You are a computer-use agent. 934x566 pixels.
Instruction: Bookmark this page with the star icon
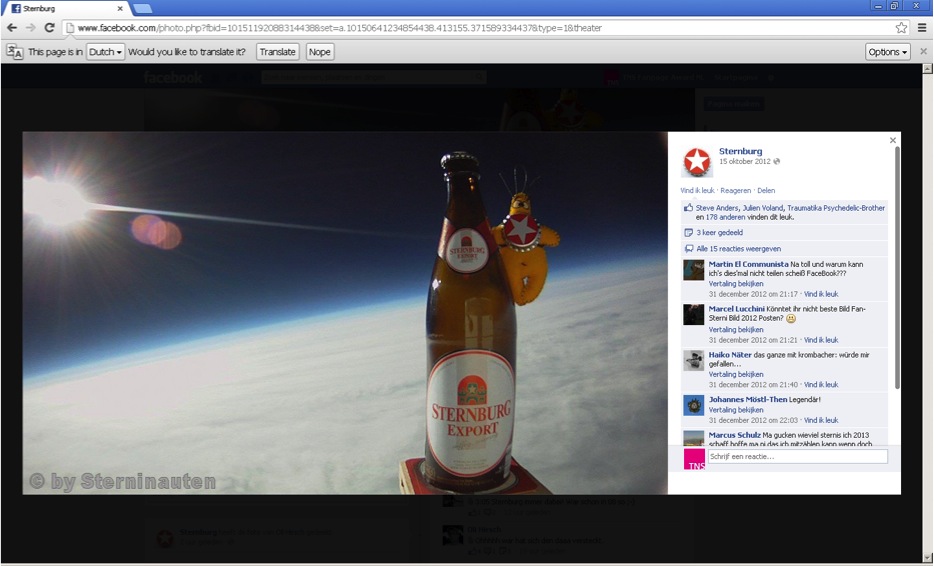click(x=901, y=28)
